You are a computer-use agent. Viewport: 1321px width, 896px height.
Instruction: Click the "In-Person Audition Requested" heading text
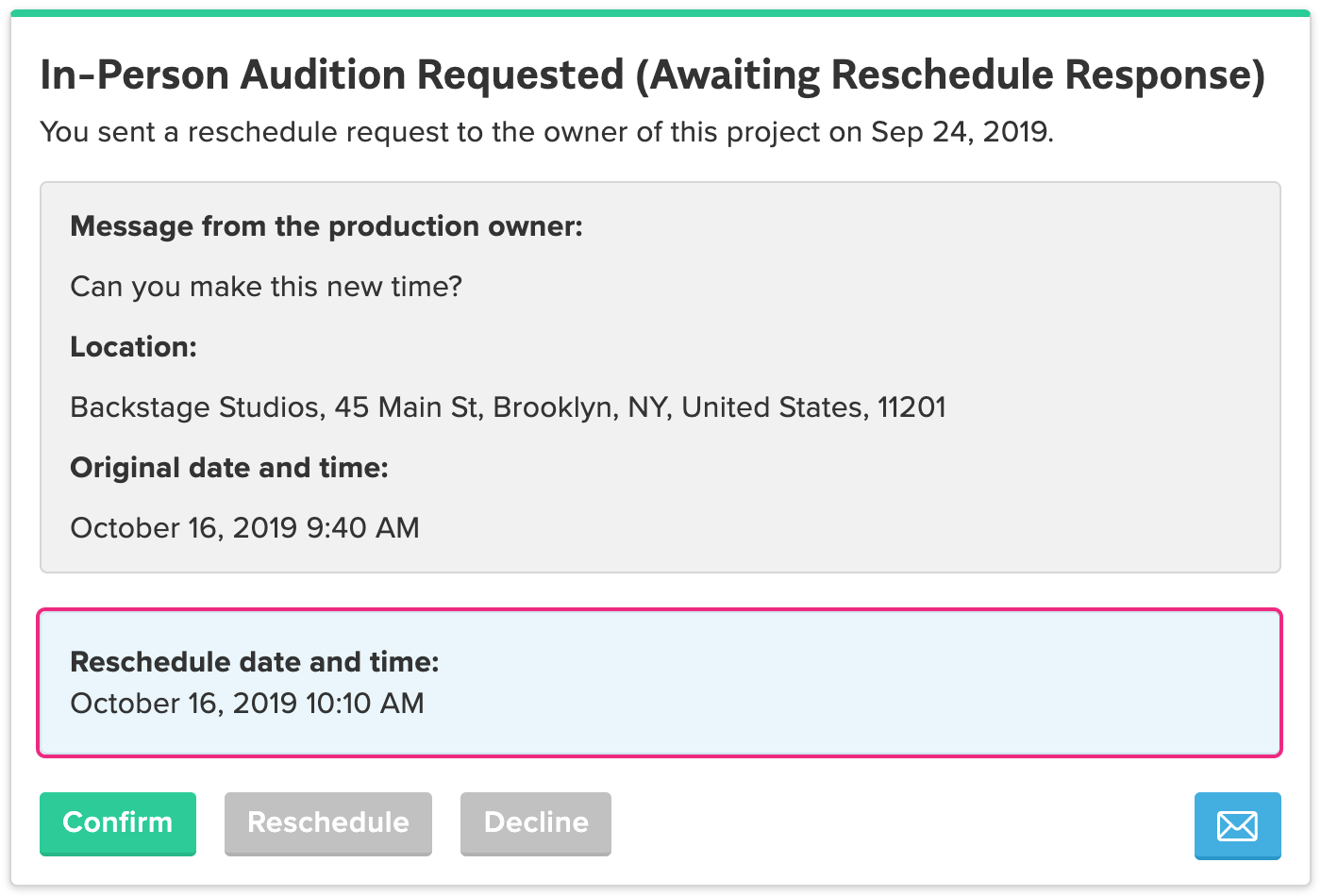332,75
